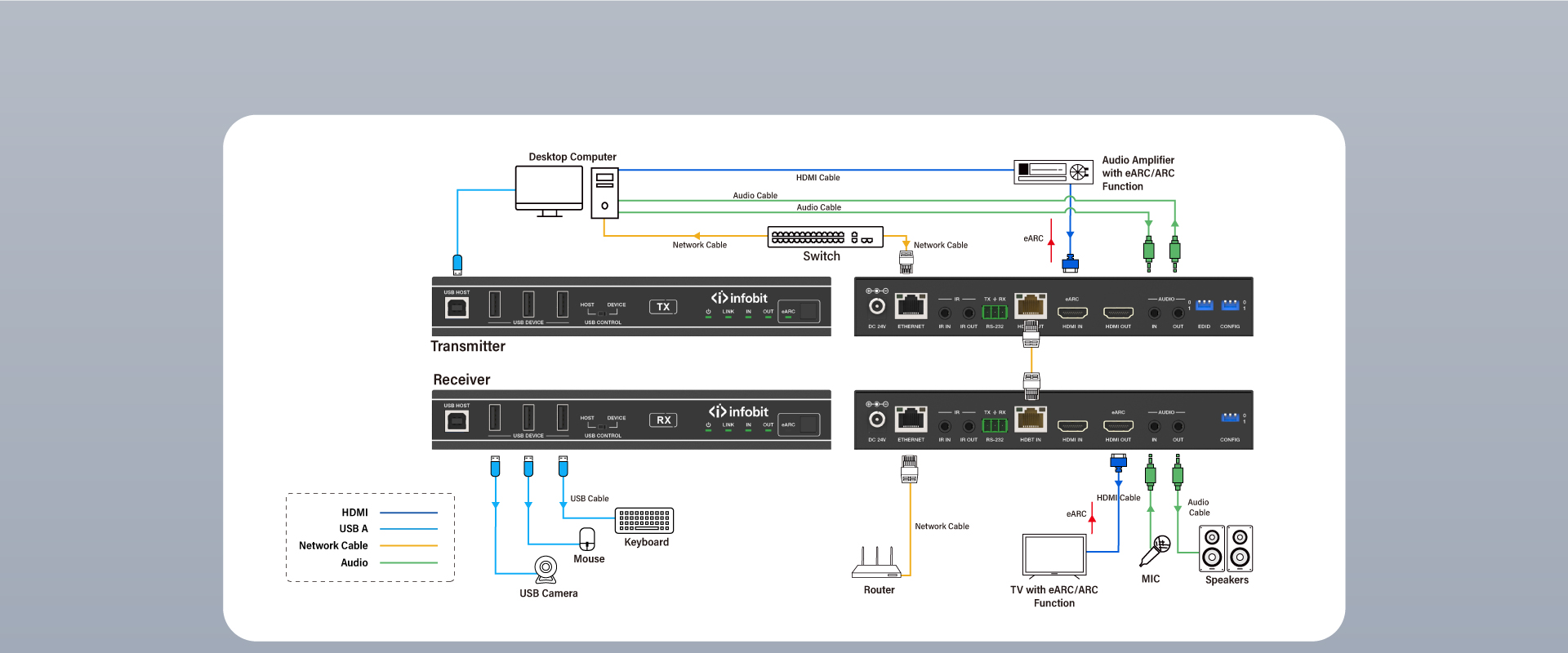The image size is (1568, 653).
Task: Select the AUDIO OUT jack on the receiver rear
Action: point(1178,426)
